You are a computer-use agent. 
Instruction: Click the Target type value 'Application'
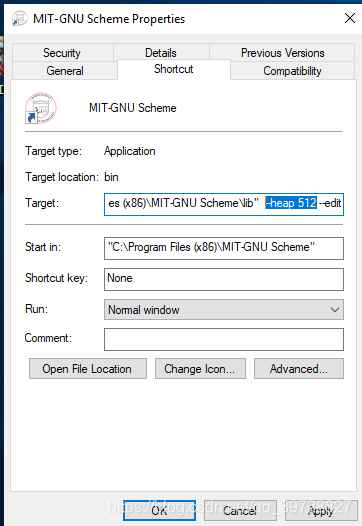(130, 151)
